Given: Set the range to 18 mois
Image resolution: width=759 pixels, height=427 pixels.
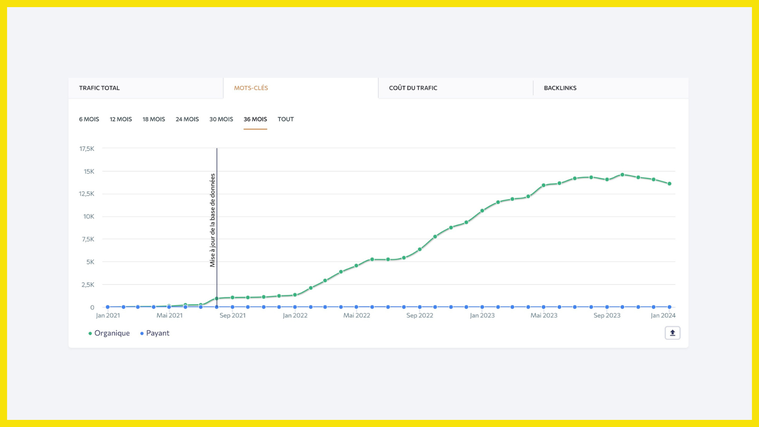Looking at the screenshot, I should point(153,119).
